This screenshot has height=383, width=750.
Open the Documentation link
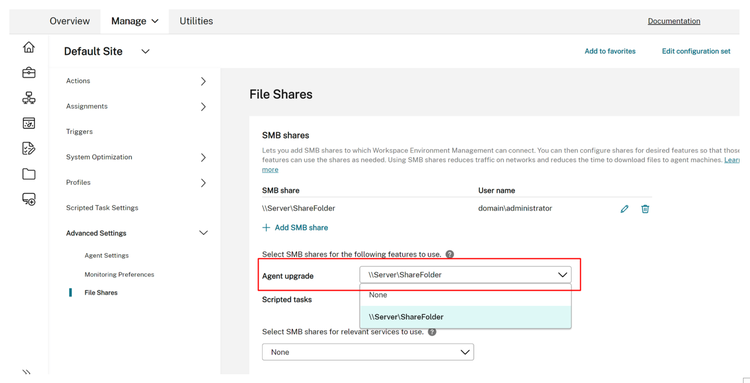[x=674, y=21]
